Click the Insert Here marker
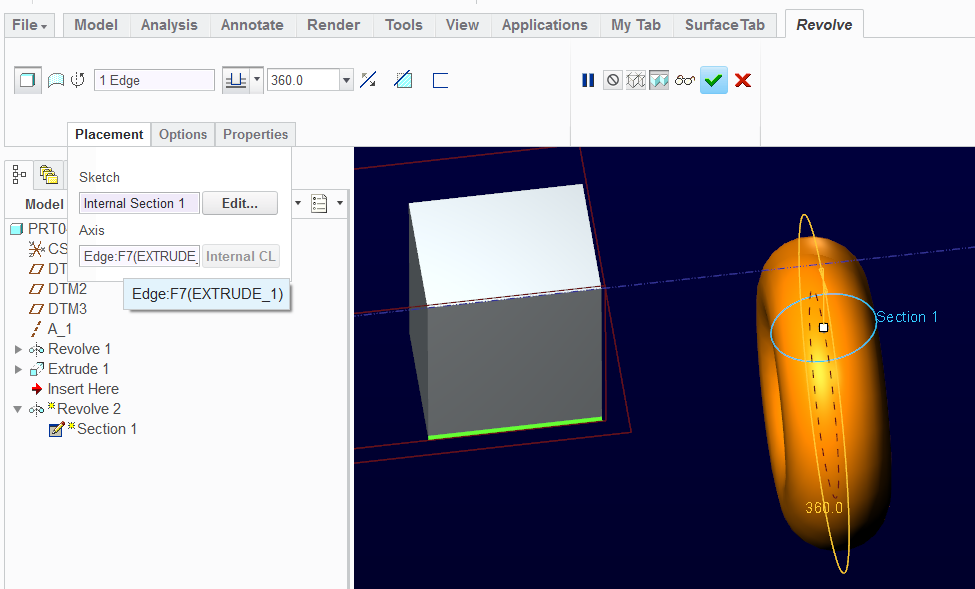 point(75,389)
